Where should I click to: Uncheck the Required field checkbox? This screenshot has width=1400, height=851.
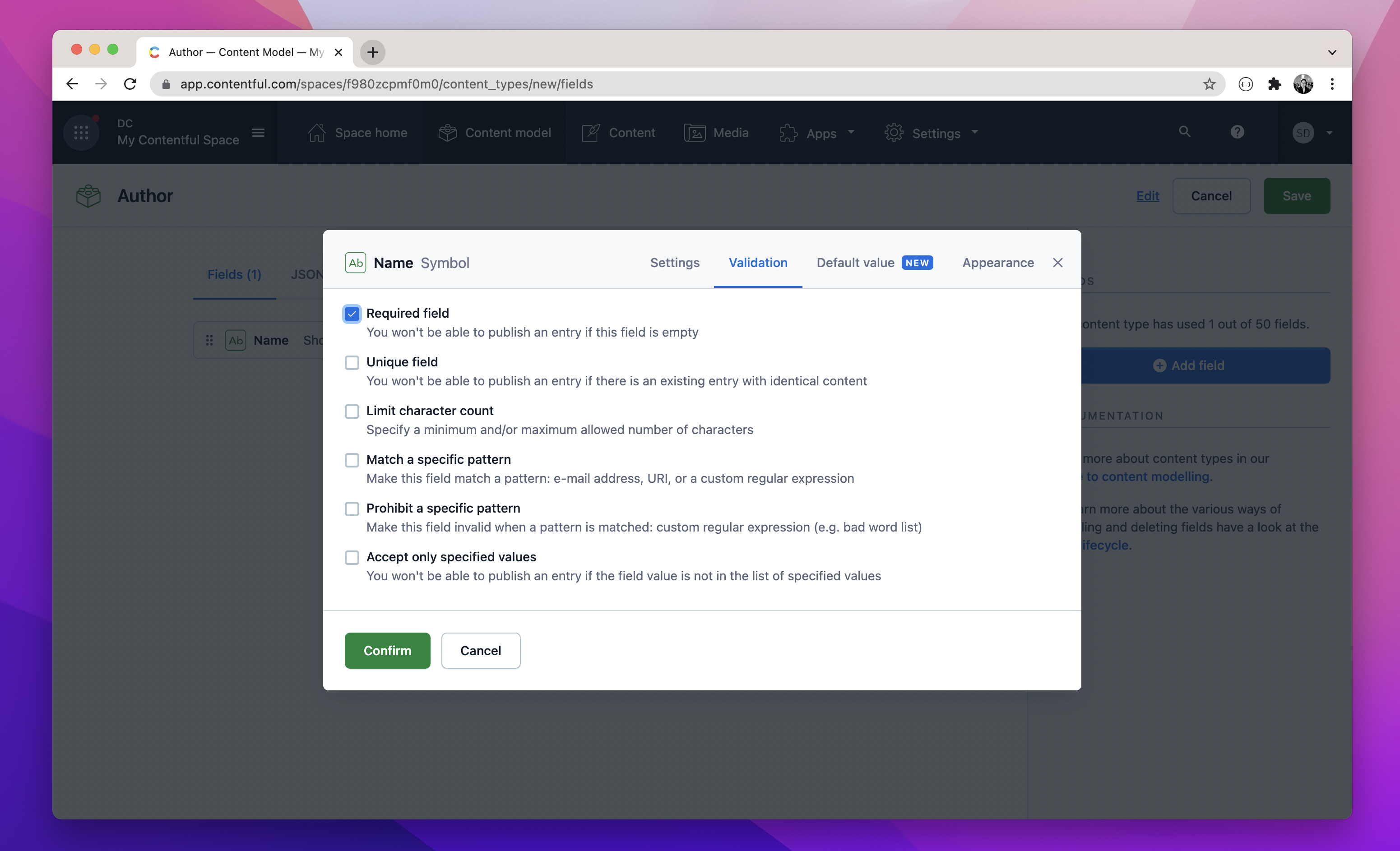click(352, 314)
